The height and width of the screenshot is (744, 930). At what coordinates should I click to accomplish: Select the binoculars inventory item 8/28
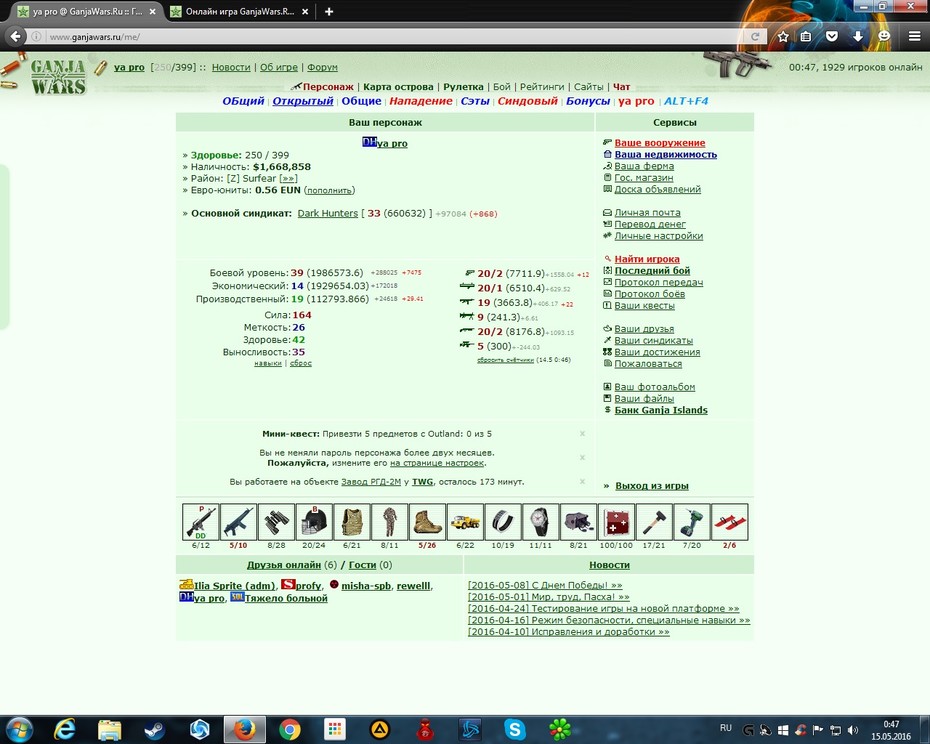click(x=276, y=522)
